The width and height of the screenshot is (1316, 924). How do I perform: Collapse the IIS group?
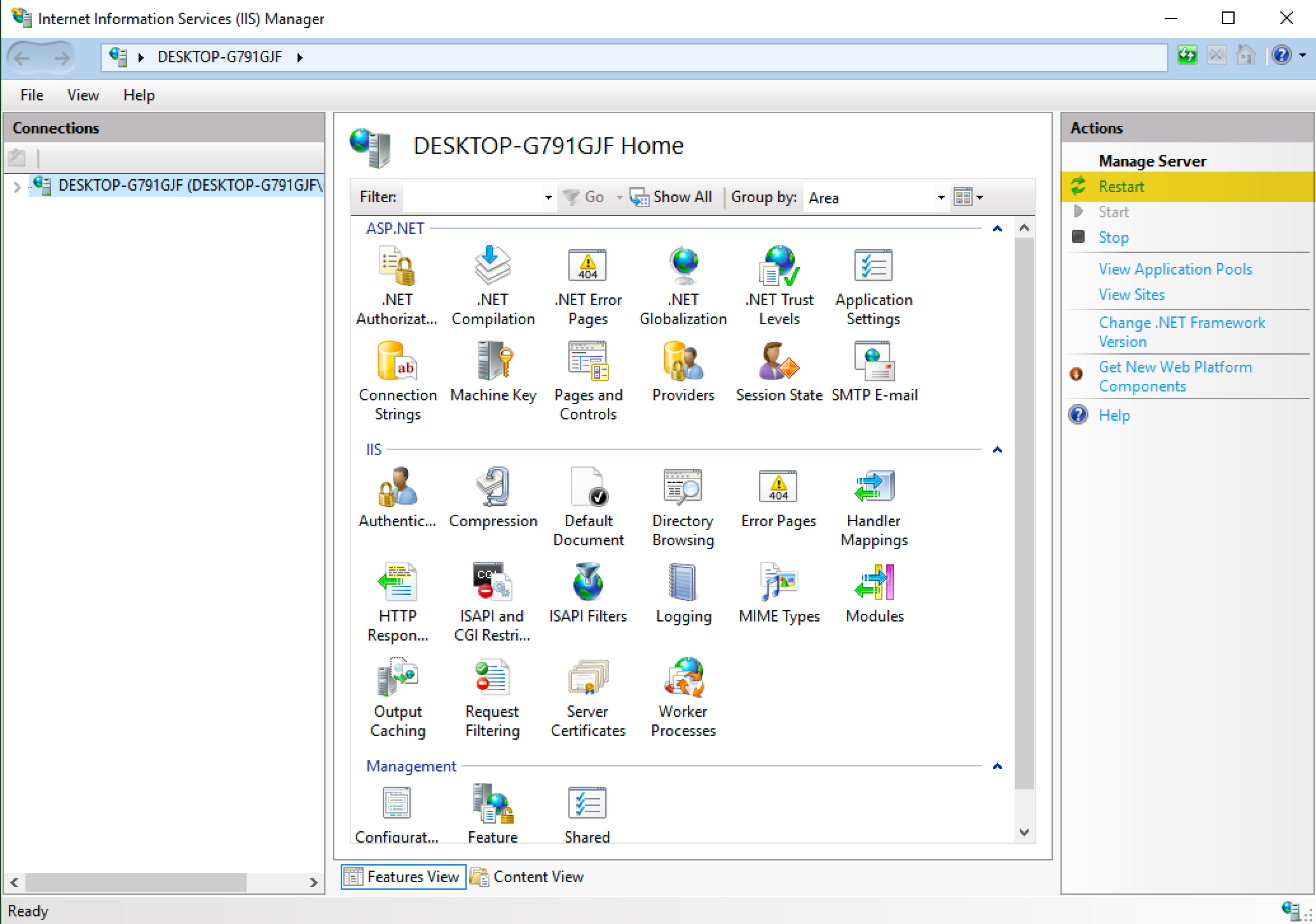click(x=997, y=450)
